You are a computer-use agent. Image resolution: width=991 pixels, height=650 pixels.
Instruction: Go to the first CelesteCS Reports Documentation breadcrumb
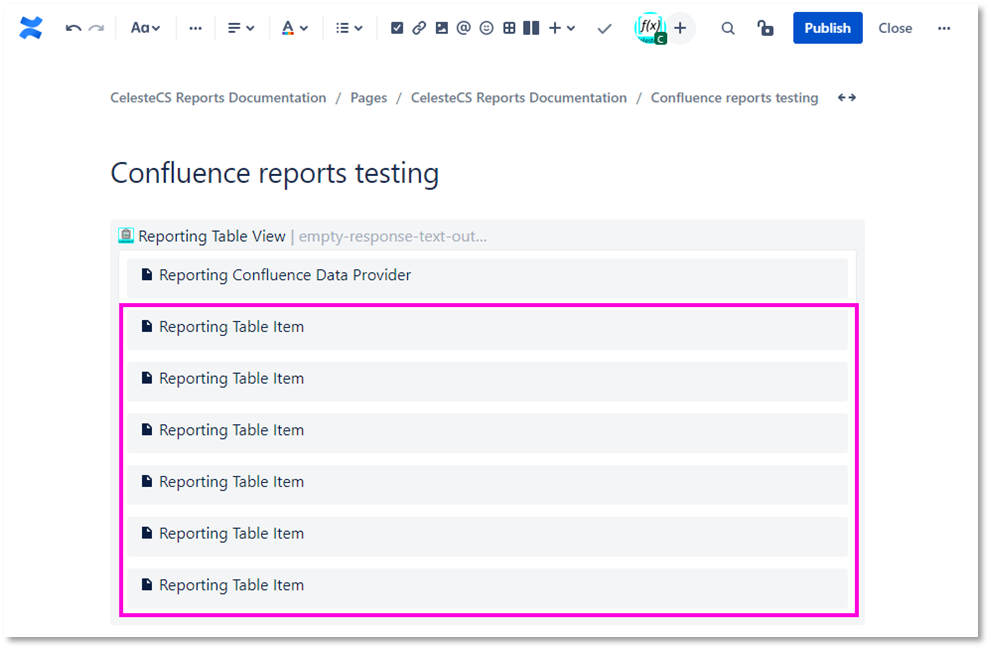pos(218,97)
